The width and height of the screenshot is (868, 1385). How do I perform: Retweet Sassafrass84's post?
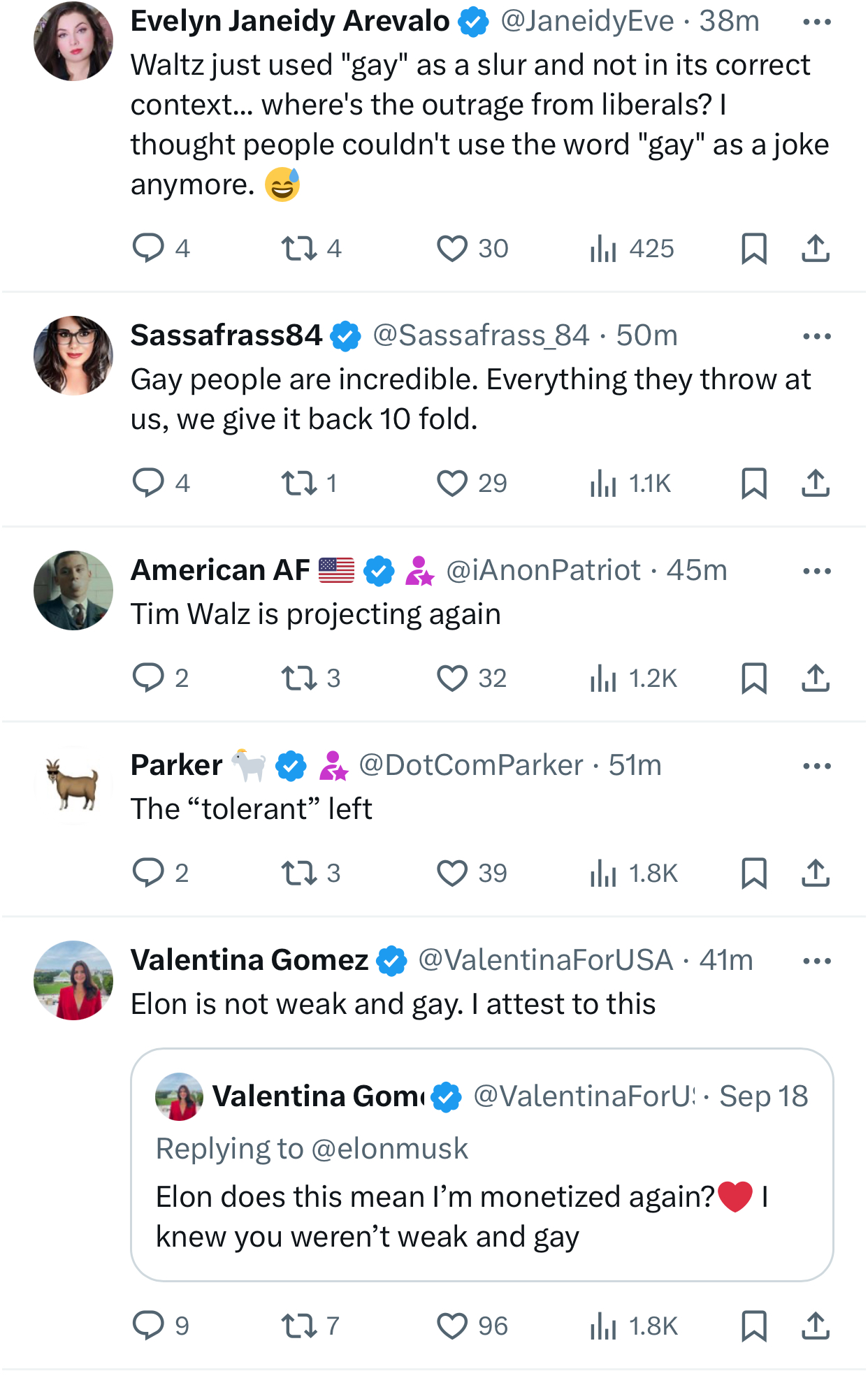(x=299, y=483)
